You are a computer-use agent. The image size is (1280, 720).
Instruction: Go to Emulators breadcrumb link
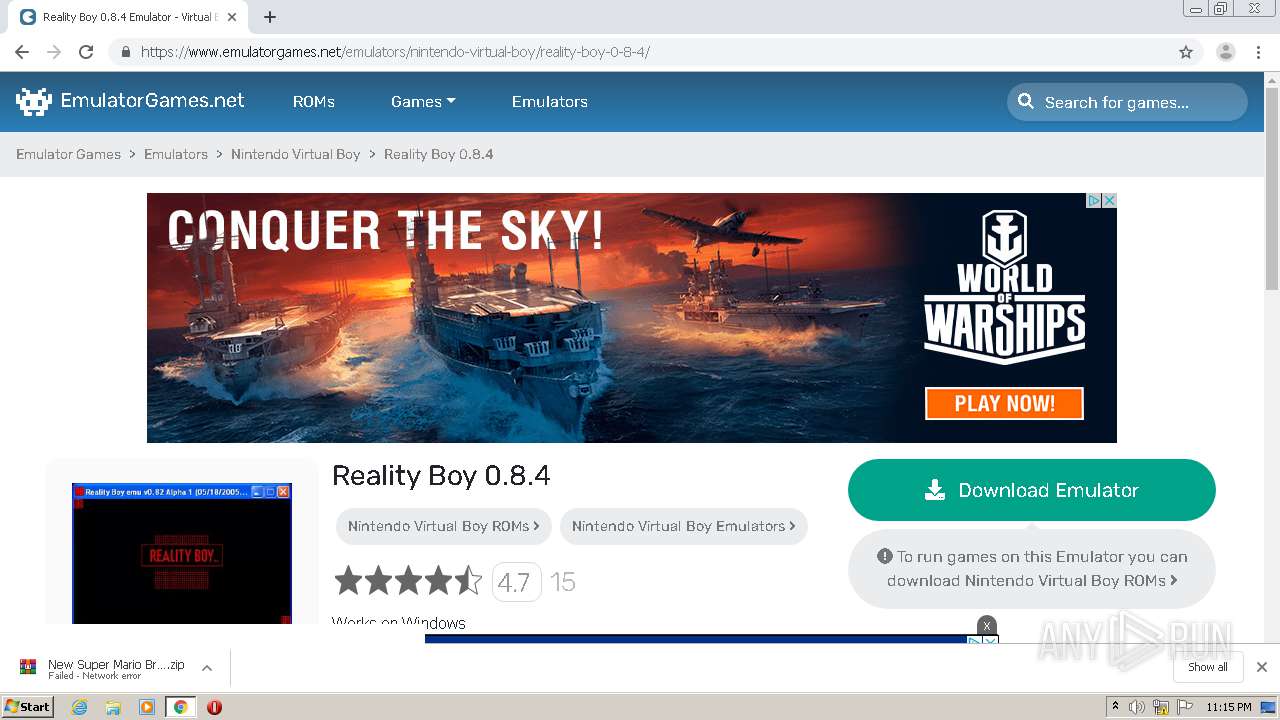tap(176, 154)
